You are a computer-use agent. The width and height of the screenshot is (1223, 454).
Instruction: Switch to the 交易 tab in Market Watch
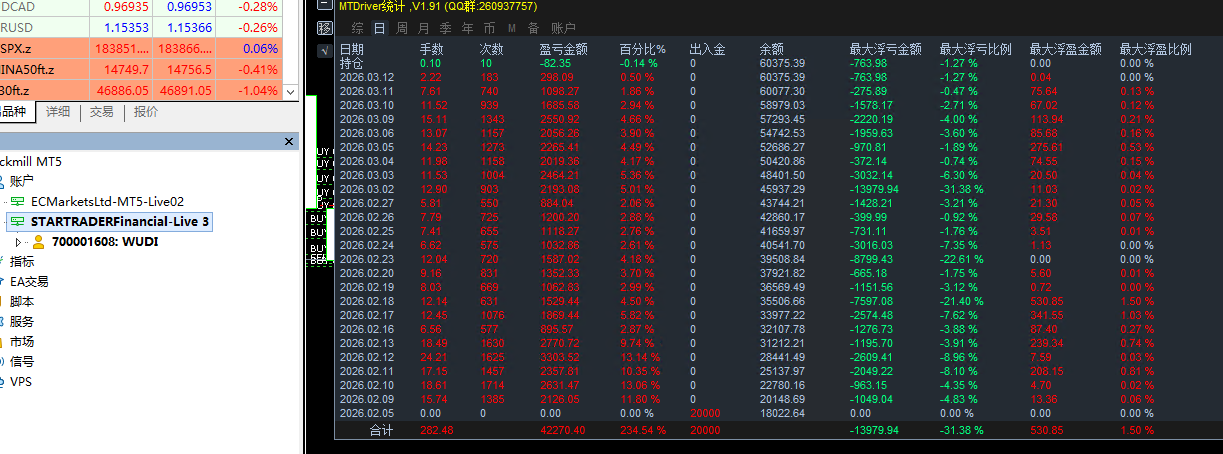(x=101, y=112)
